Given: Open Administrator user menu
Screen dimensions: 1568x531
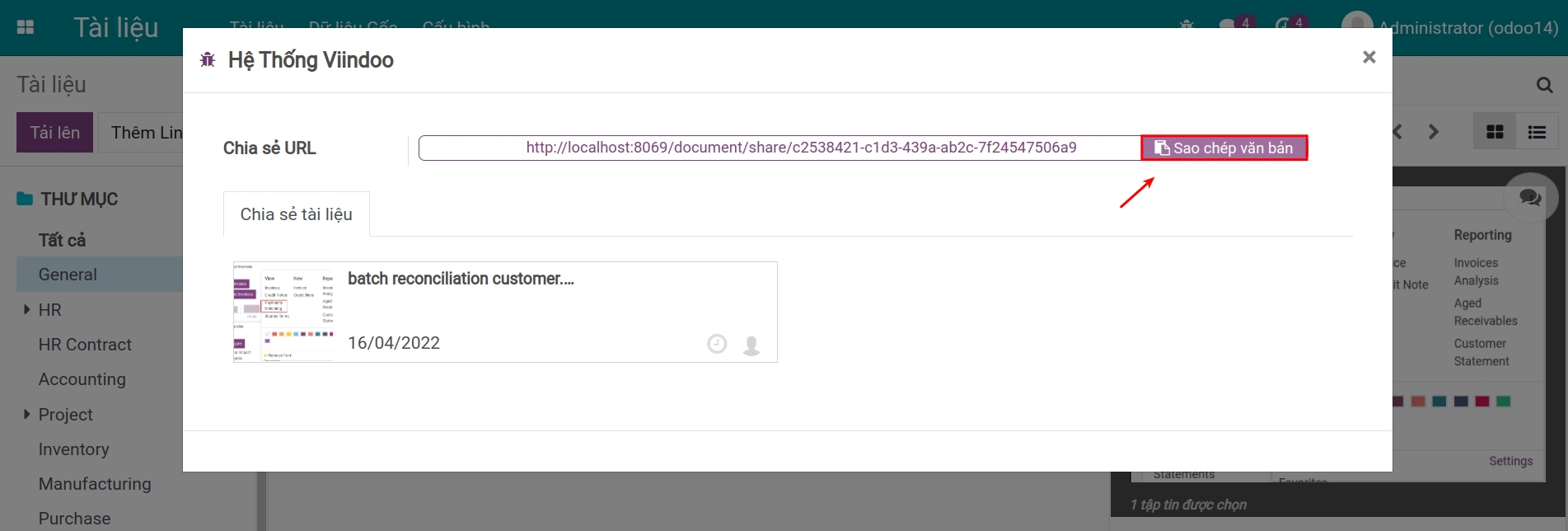Looking at the screenshot, I should coord(1450,27).
